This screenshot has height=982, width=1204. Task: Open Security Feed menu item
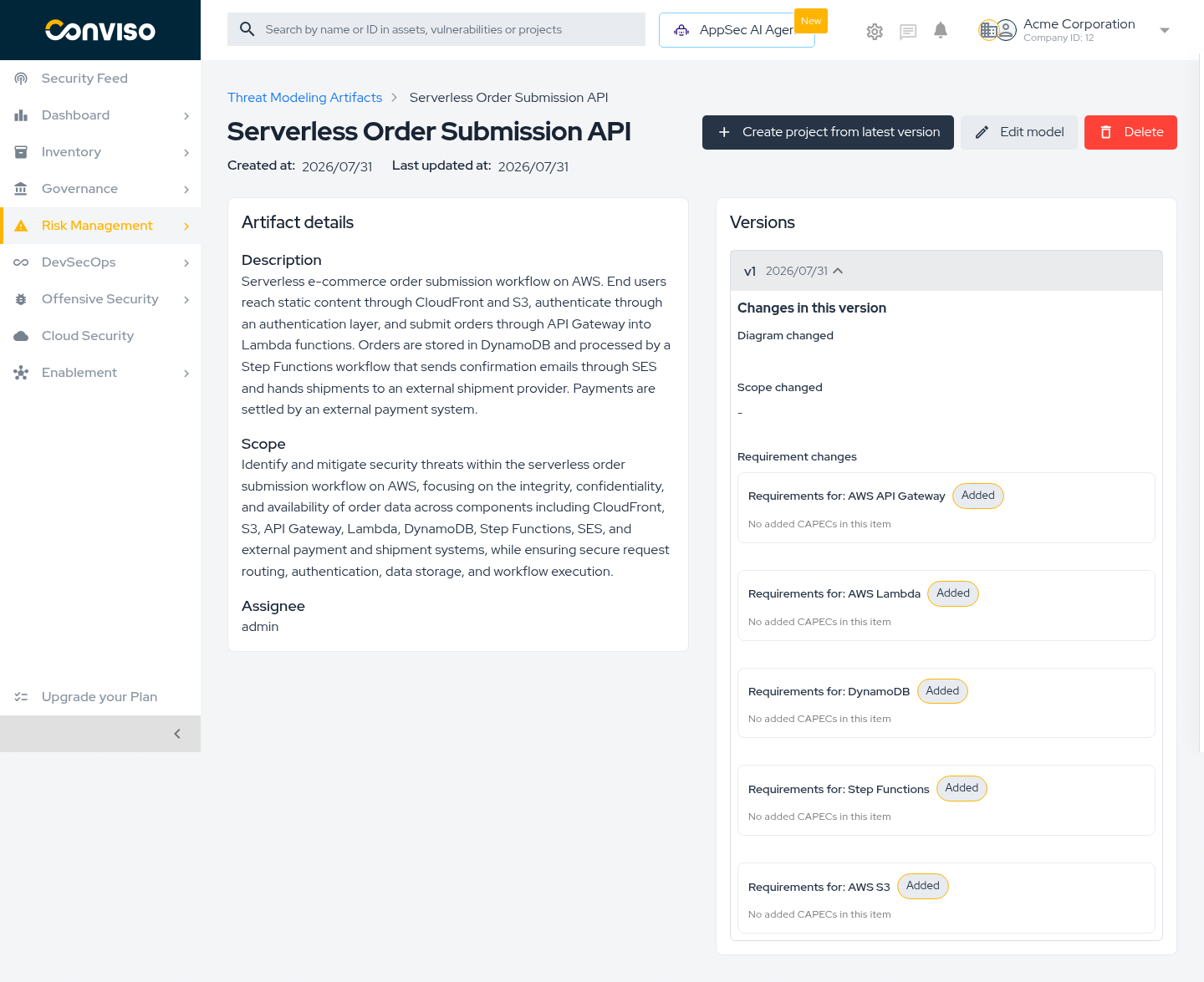pyautogui.click(x=100, y=79)
